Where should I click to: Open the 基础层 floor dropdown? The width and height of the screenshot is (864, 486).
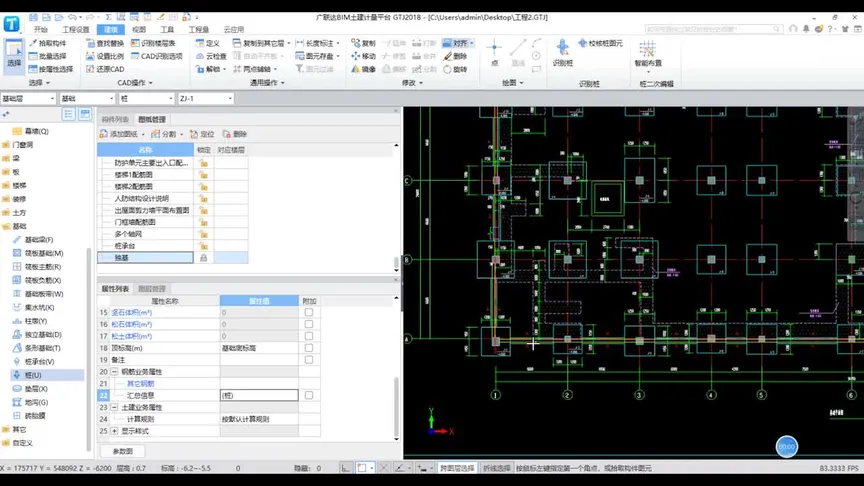click(x=53, y=99)
